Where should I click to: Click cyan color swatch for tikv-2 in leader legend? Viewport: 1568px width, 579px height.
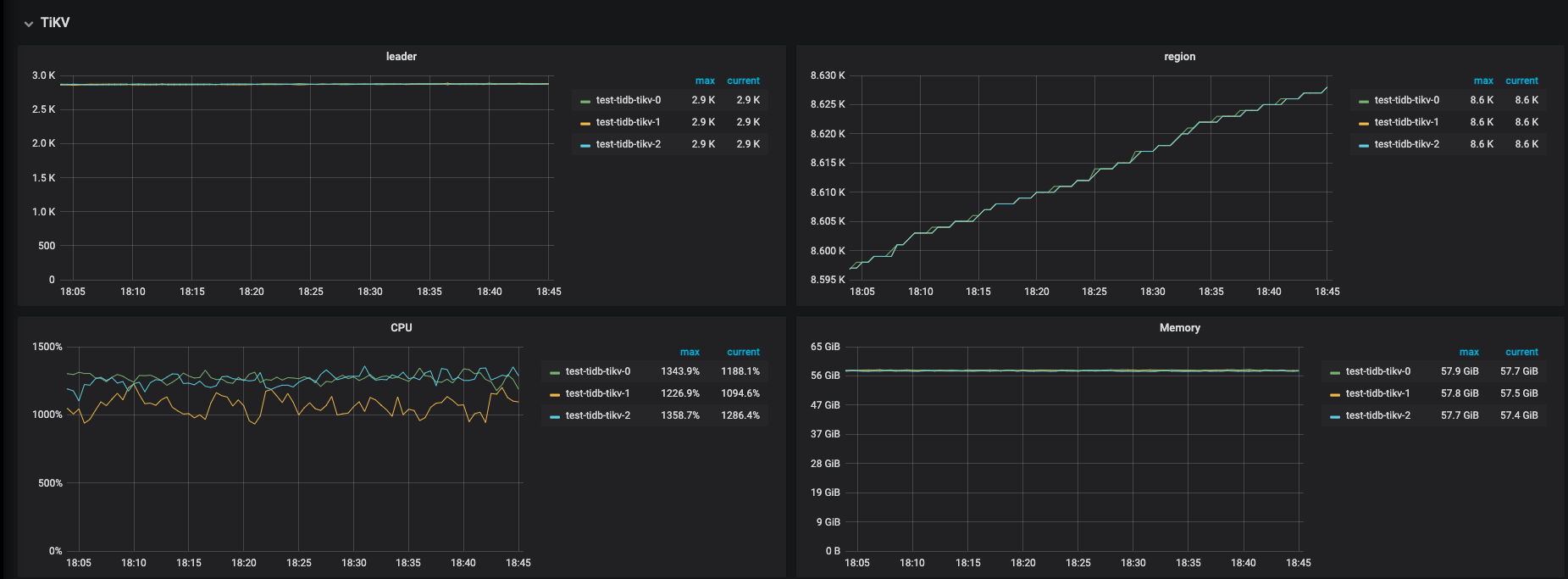point(585,145)
